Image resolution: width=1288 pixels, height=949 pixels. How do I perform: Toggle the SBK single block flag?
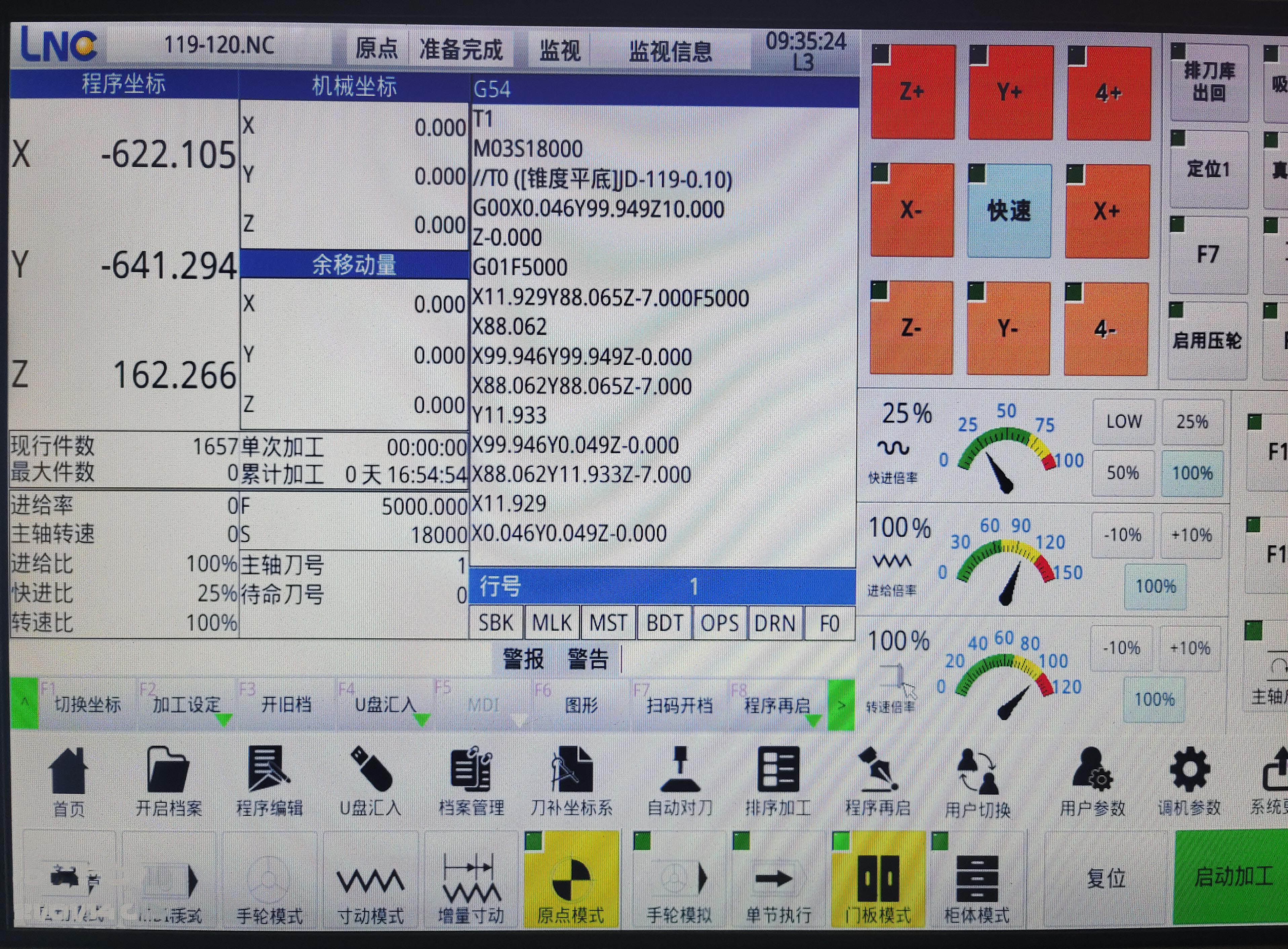click(496, 623)
